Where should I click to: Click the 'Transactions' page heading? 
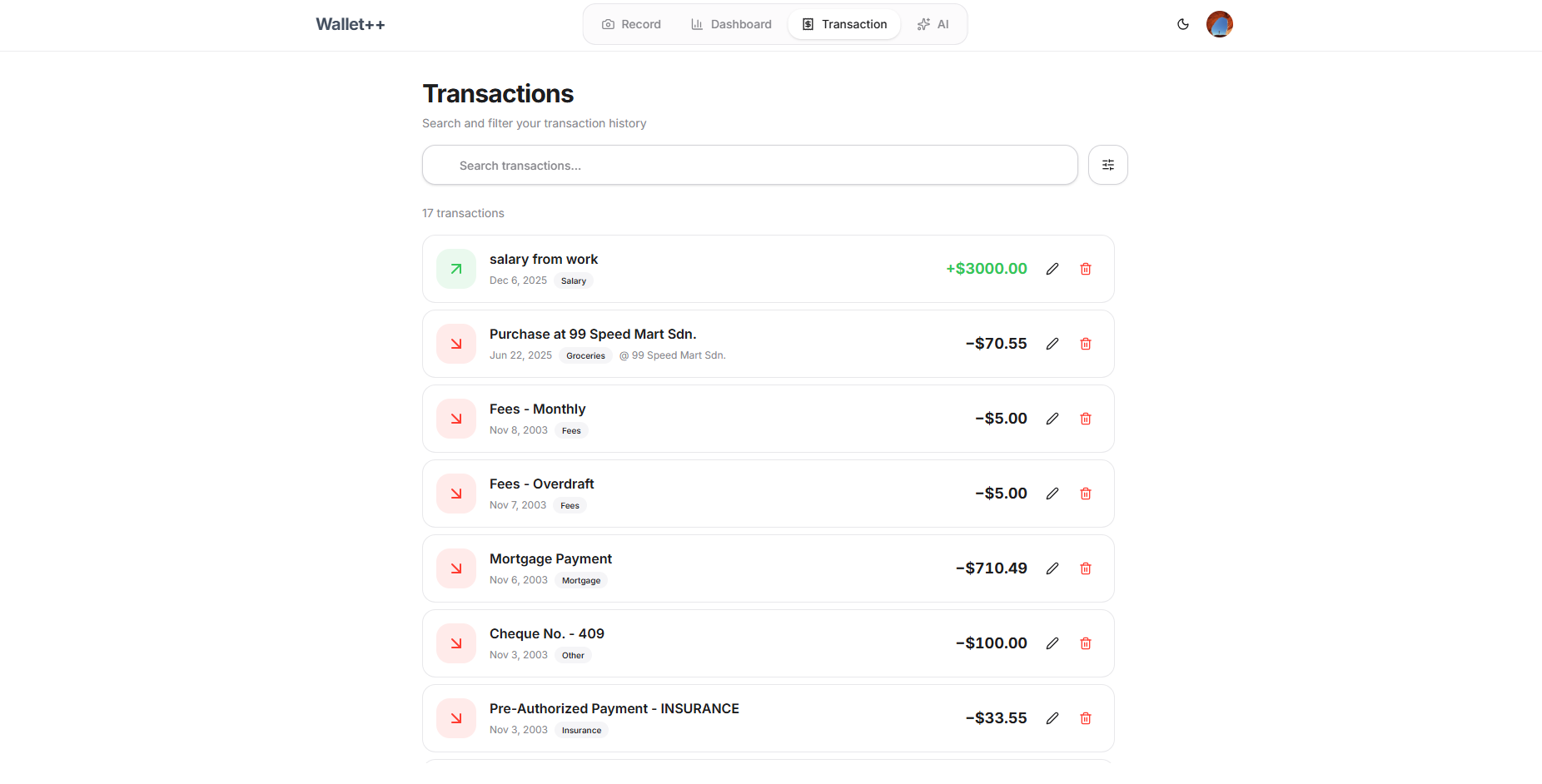click(498, 94)
